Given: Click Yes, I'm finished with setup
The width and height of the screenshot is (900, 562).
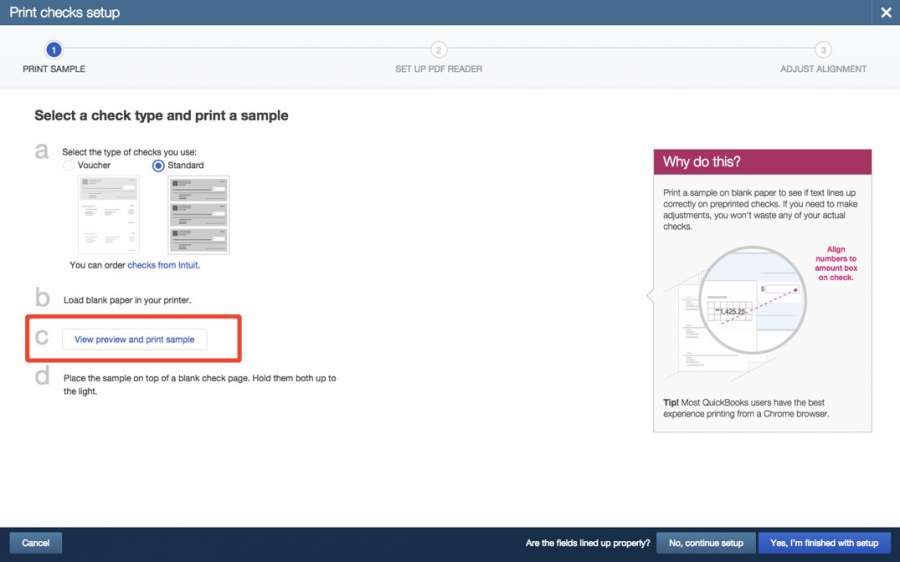Looking at the screenshot, I should coord(823,543).
